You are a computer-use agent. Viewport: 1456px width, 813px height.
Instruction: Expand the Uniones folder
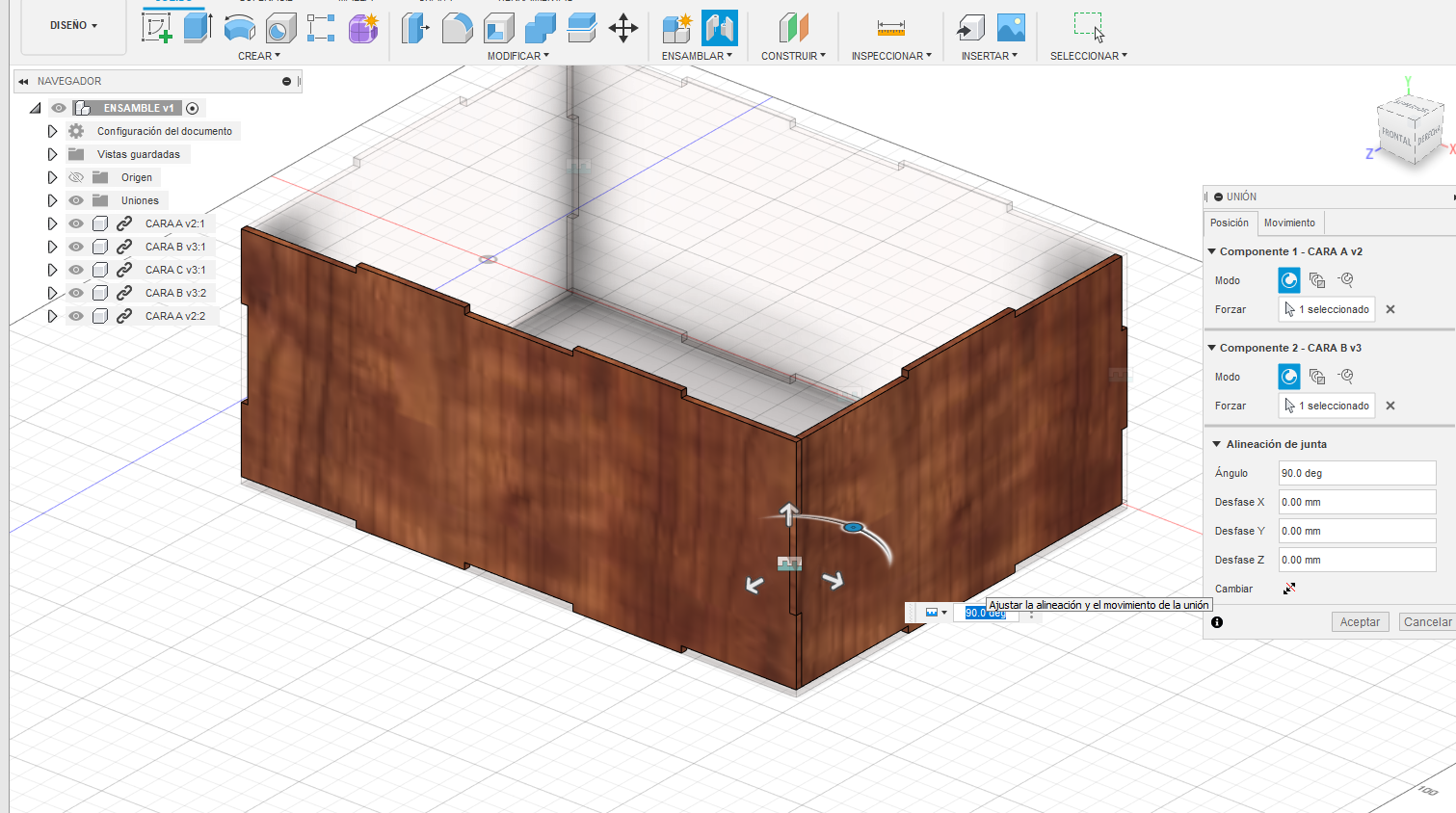coord(52,200)
